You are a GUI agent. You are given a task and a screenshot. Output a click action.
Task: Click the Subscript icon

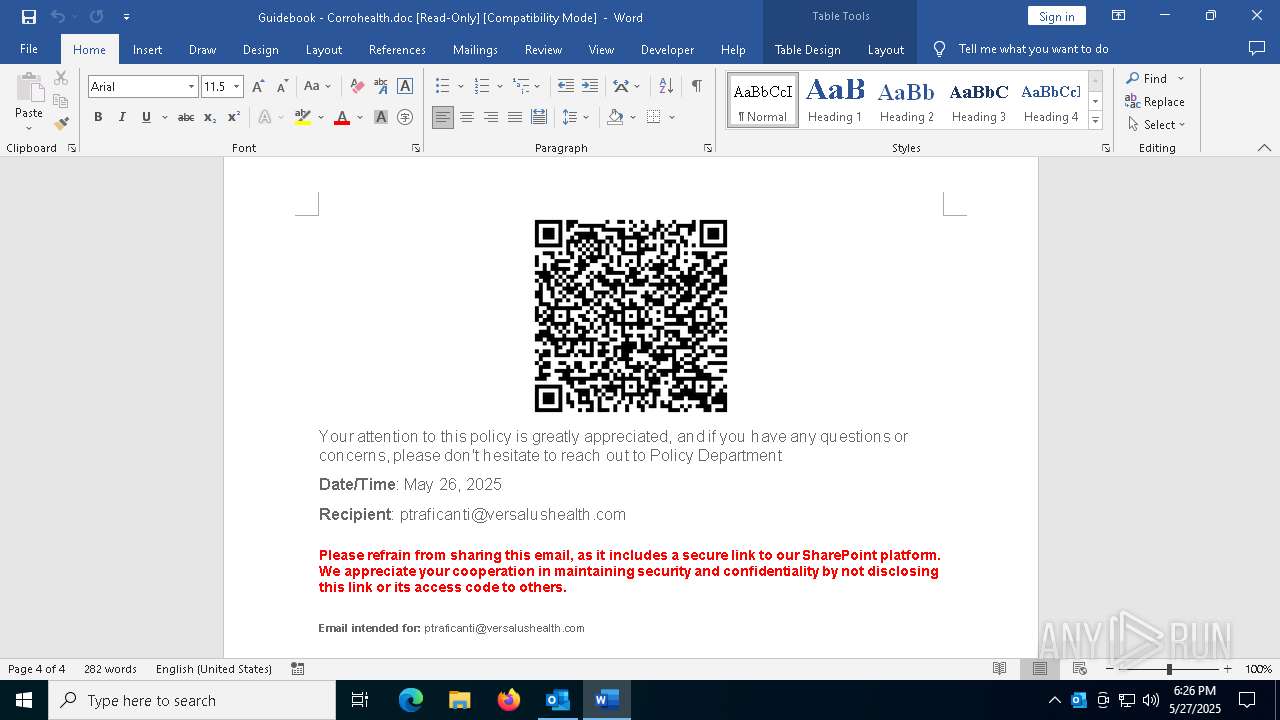click(x=210, y=117)
